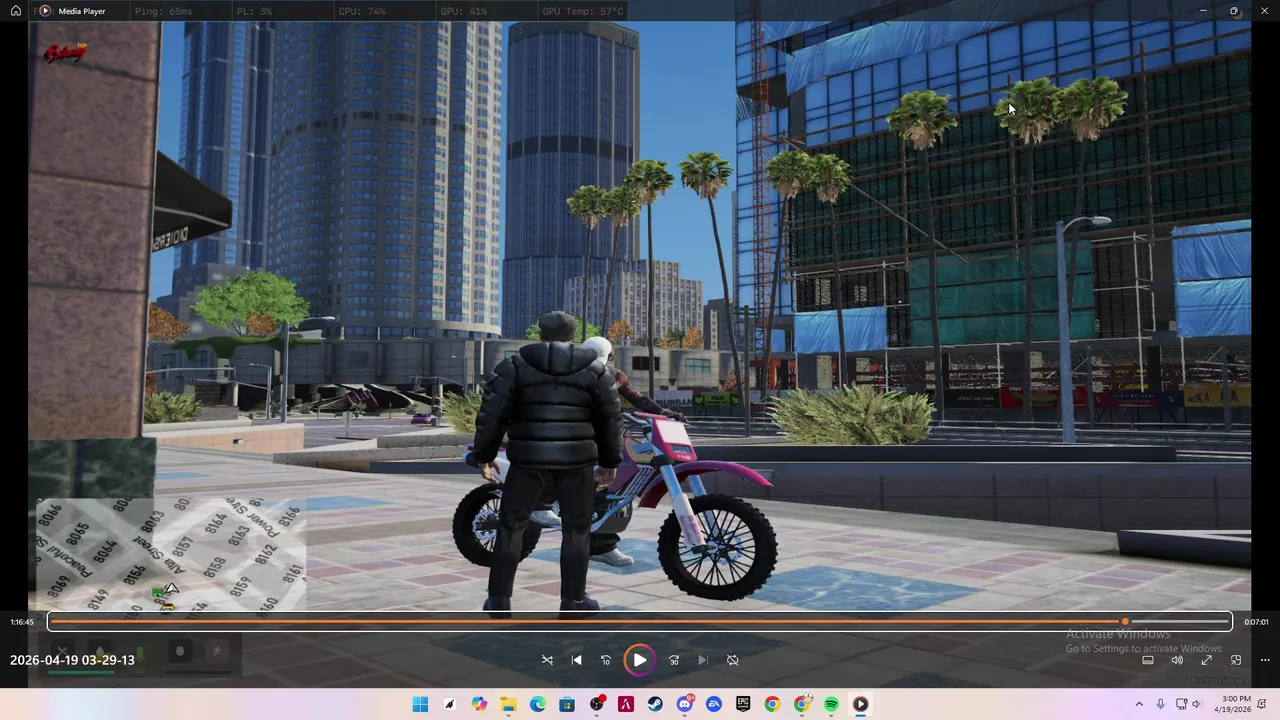Play the video with the play button
This screenshot has height=720, width=1280.
pyautogui.click(x=639, y=660)
